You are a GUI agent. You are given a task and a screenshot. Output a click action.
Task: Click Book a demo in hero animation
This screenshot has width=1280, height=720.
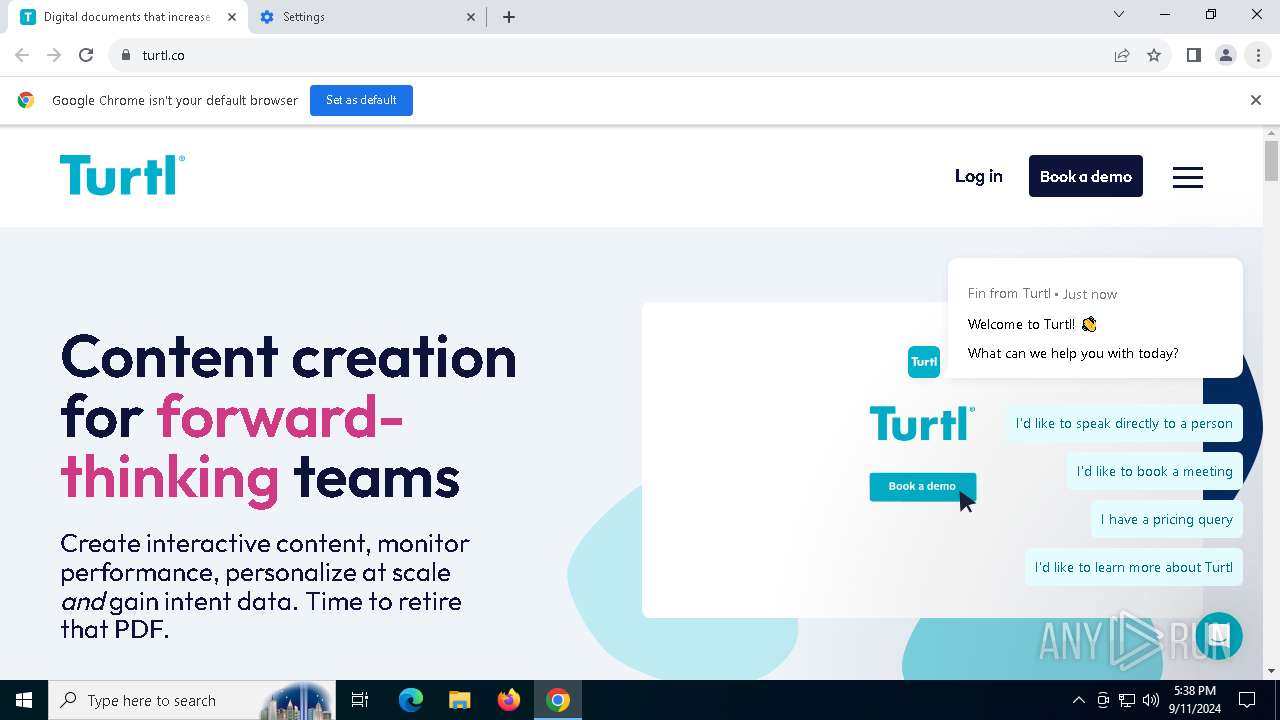point(922,486)
